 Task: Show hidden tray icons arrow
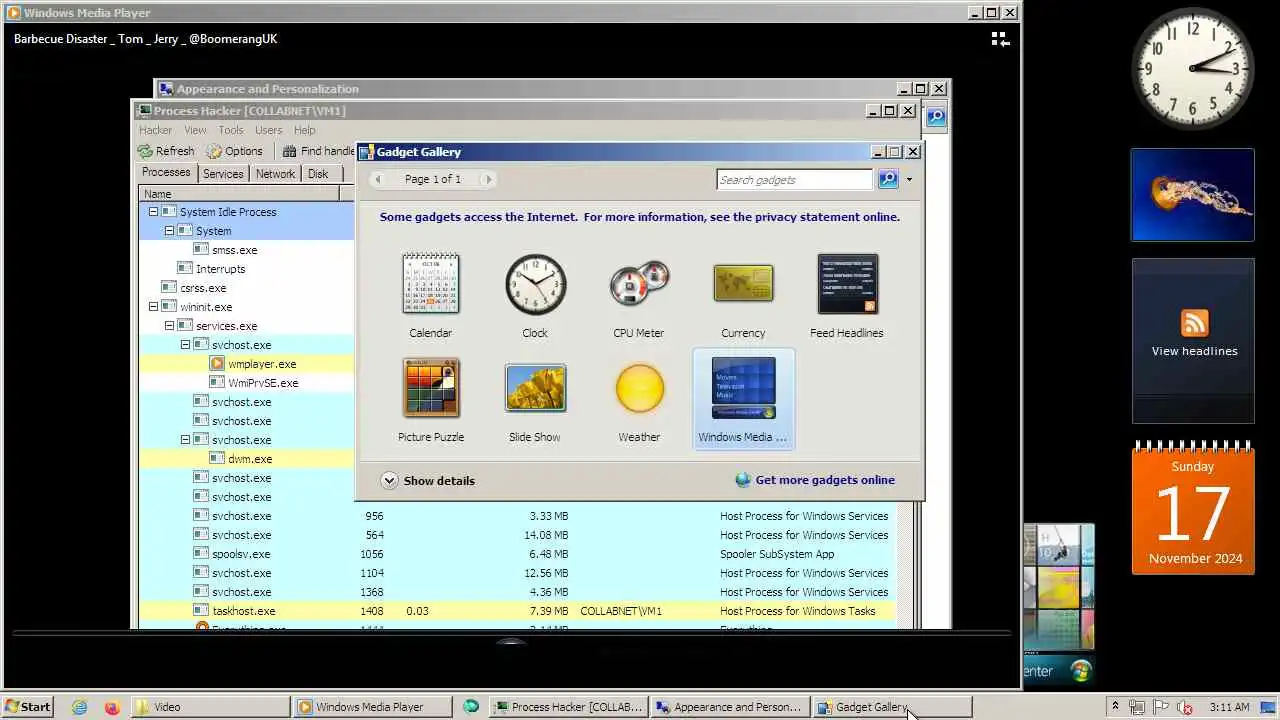1115,706
